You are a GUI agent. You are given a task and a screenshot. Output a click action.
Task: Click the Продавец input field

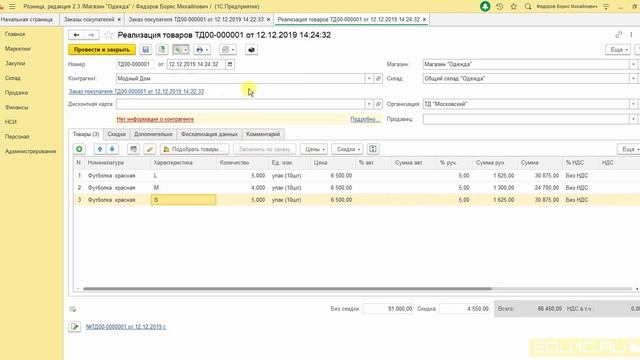pos(526,119)
